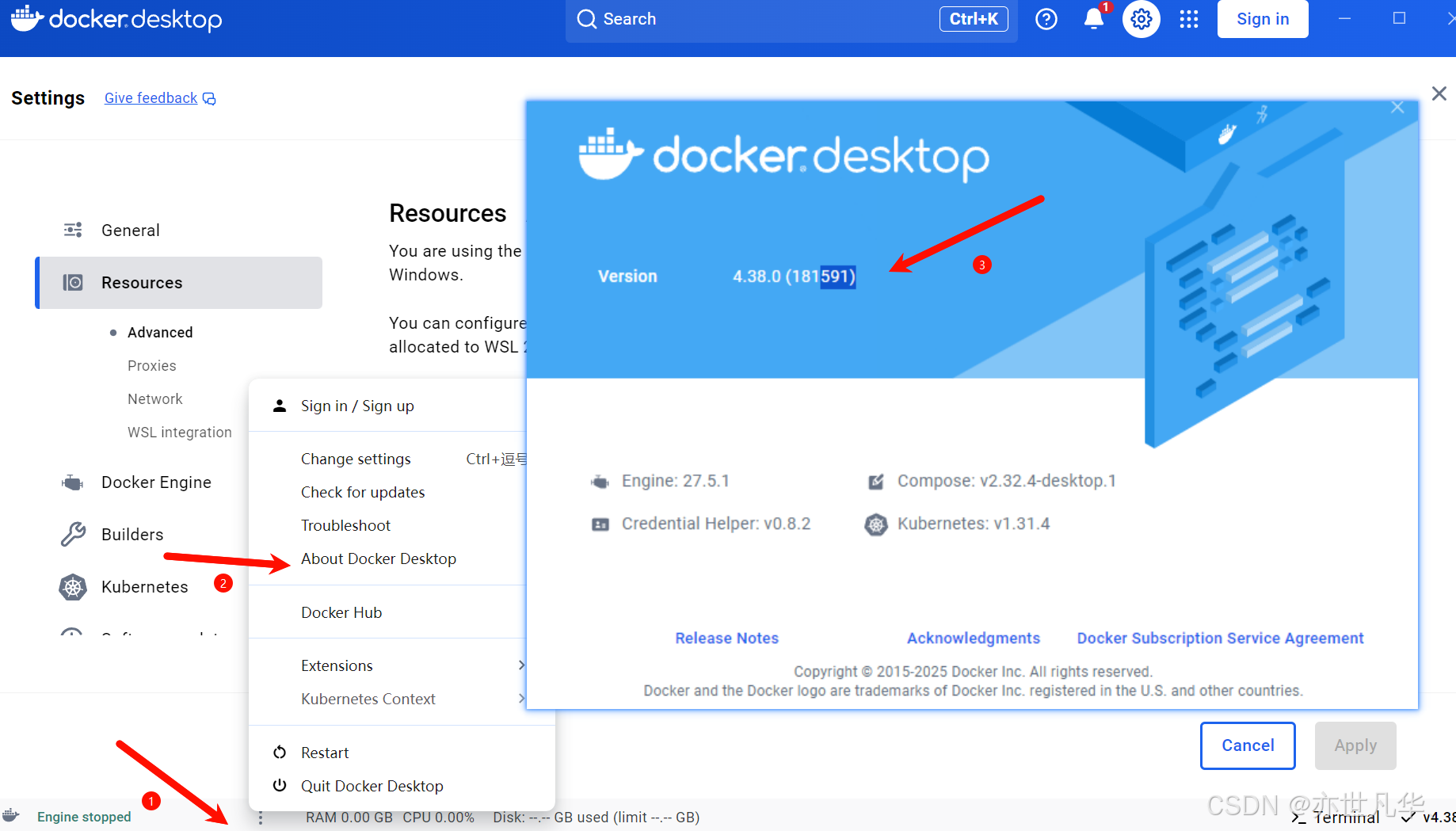Open the Proxies subsection
Viewport: 1456px width, 831px height.
(152, 366)
